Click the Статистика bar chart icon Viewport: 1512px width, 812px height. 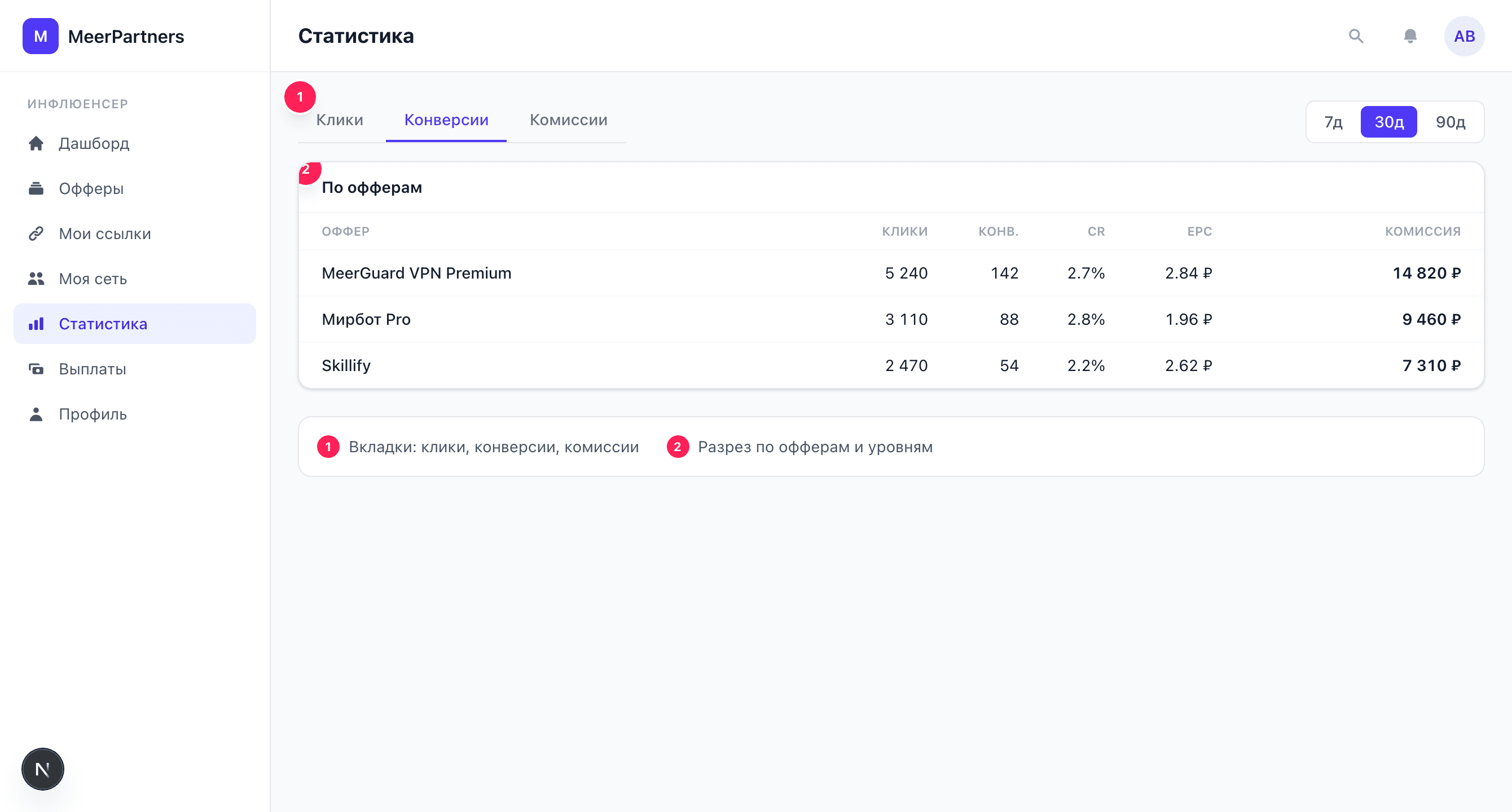pyautogui.click(x=37, y=324)
